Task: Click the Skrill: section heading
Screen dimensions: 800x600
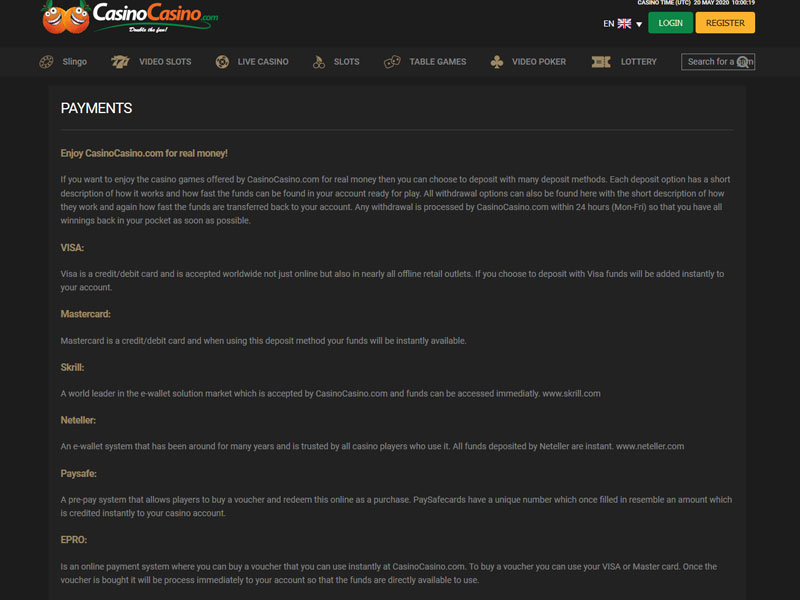Action: pos(72,367)
